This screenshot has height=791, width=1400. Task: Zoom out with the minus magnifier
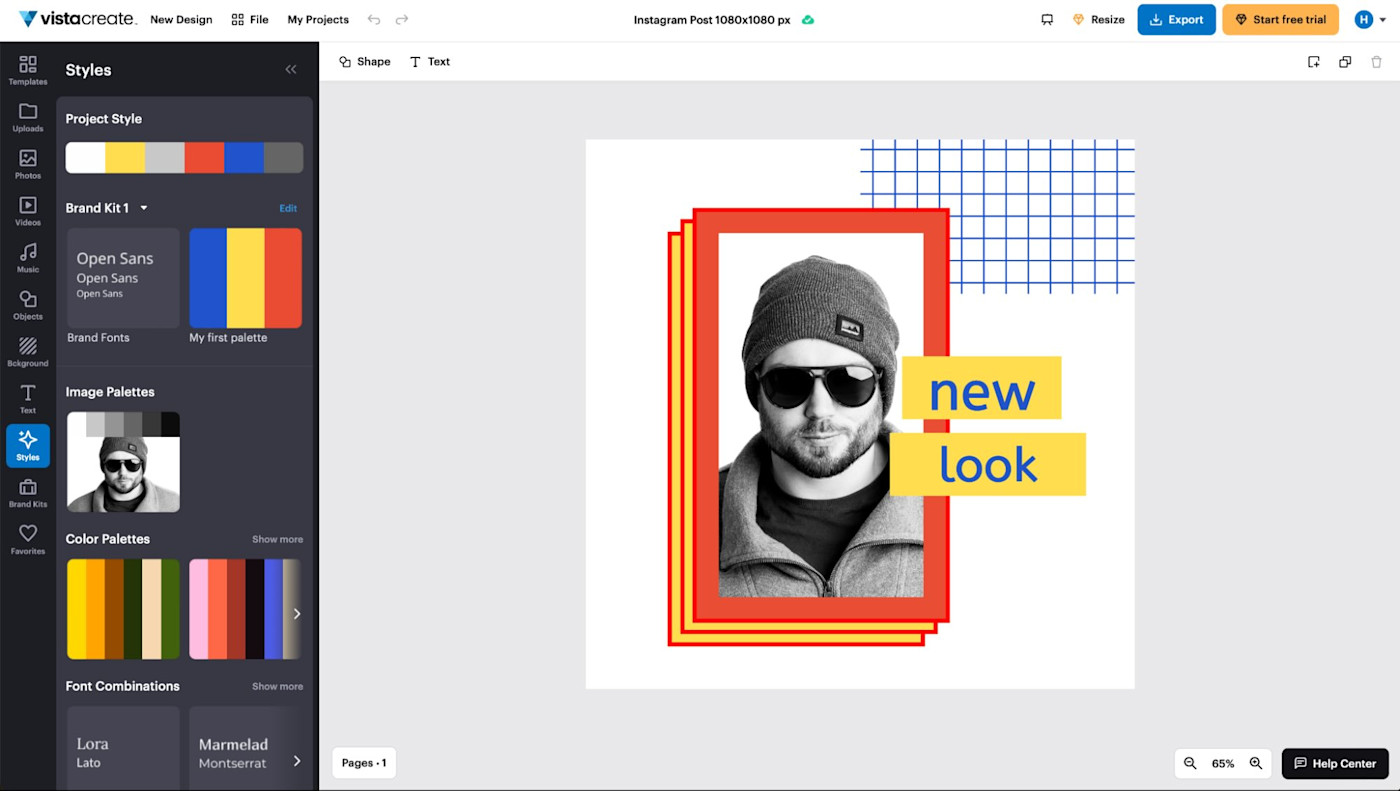[1190, 763]
